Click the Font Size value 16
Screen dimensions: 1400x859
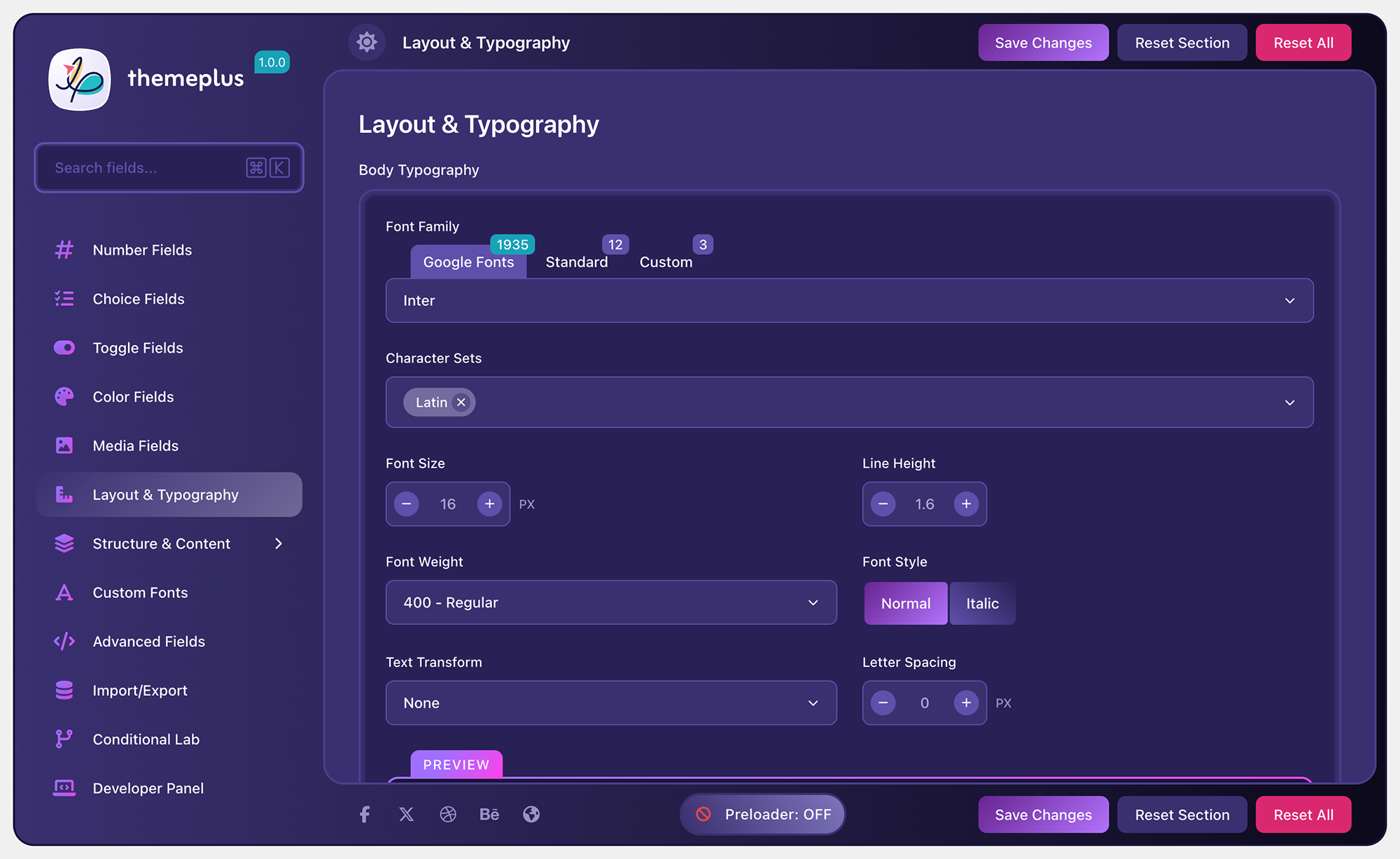click(448, 504)
